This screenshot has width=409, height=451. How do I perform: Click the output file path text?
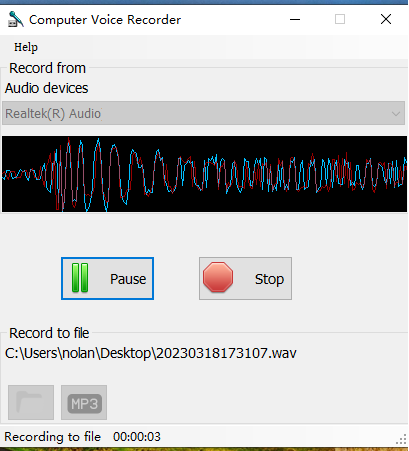(151, 353)
